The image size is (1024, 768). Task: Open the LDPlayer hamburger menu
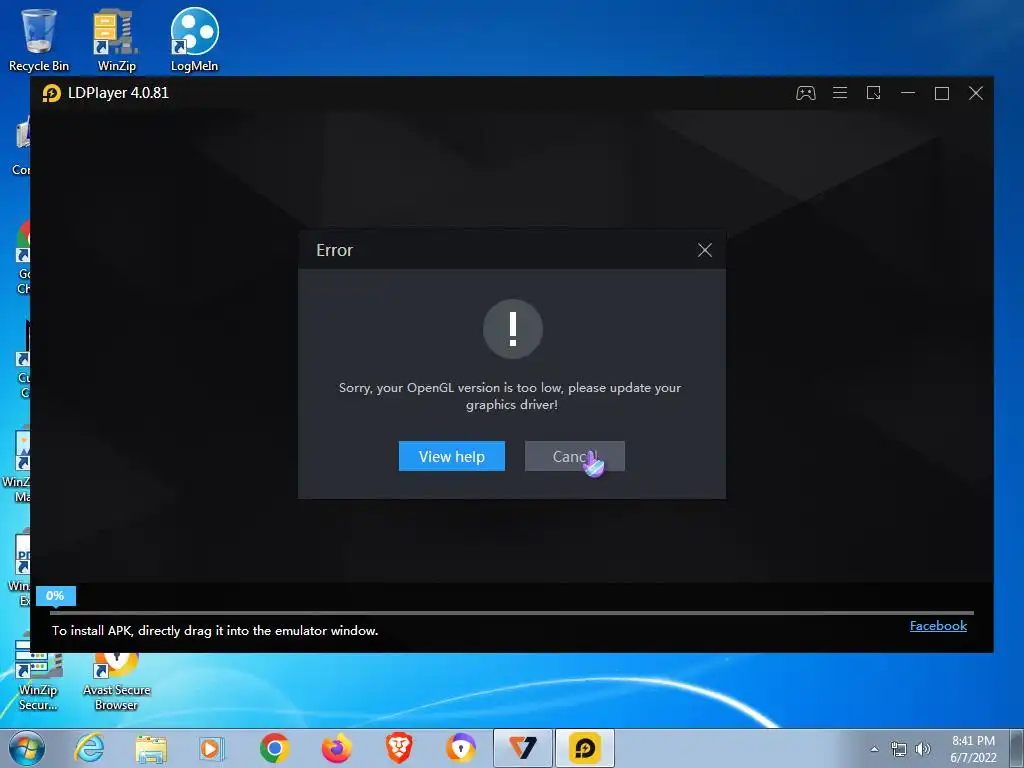840,93
